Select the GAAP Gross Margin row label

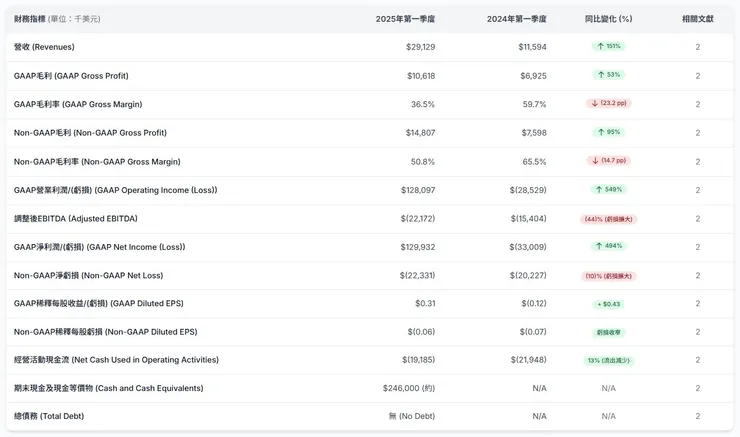(78, 104)
